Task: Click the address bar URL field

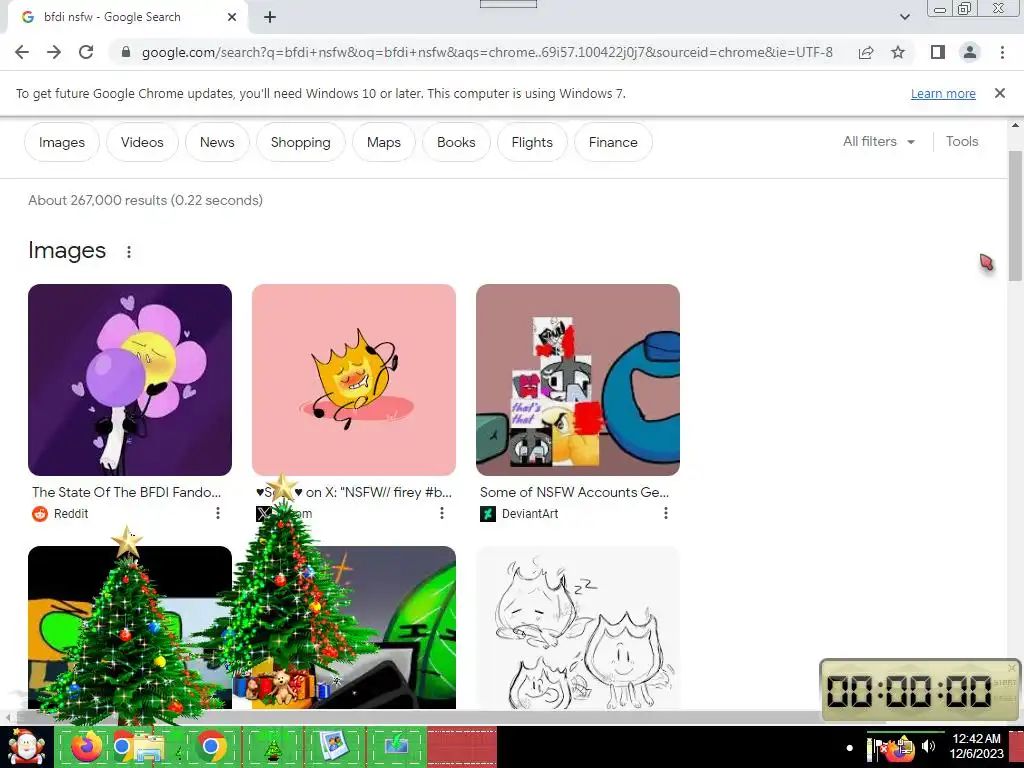Action: [487, 52]
